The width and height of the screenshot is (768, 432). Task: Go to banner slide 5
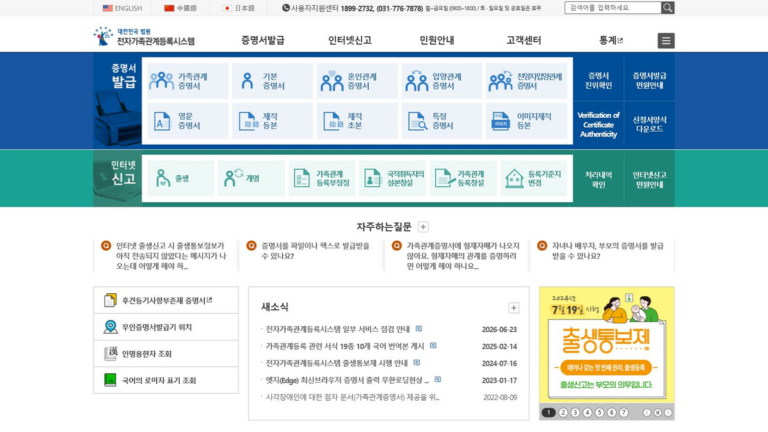pos(600,412)
